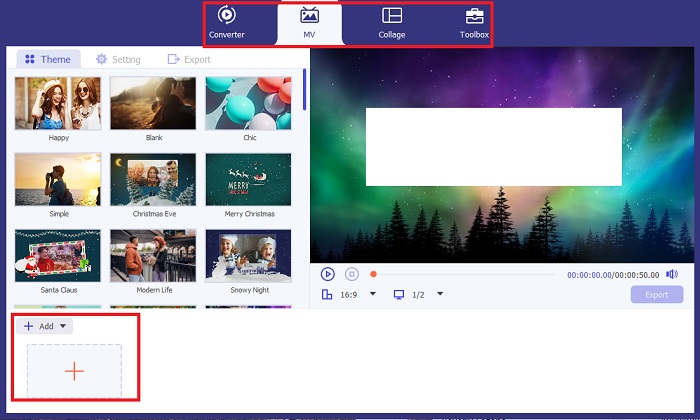This screenshot has height=420, width=700.
Task: Click the Modern Life theme label text
Action: click(x=154, y=290)
